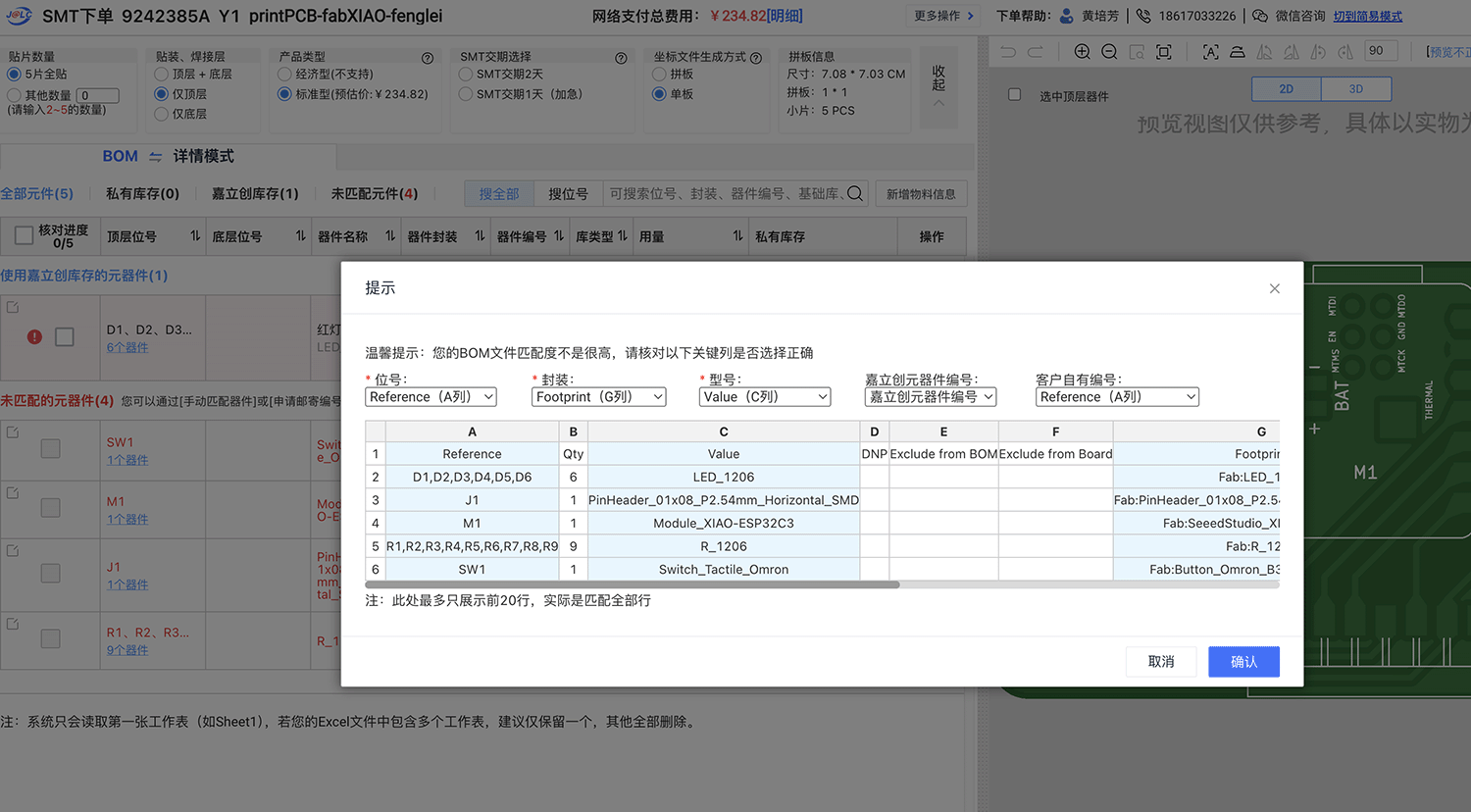
Task: Zoom in on the PCB preview
Action: pyautogui.click(x=1082, y=52)
